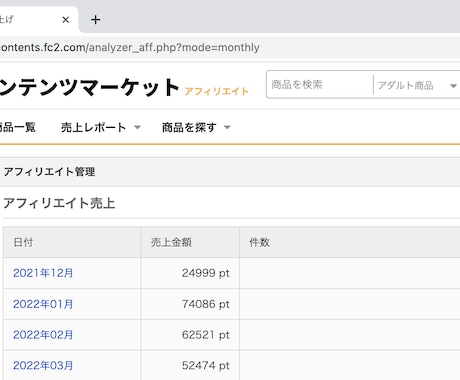Click the アフィリエイト orange label
The width and height of the screenshot is (460, 380).
click(217, 91)
